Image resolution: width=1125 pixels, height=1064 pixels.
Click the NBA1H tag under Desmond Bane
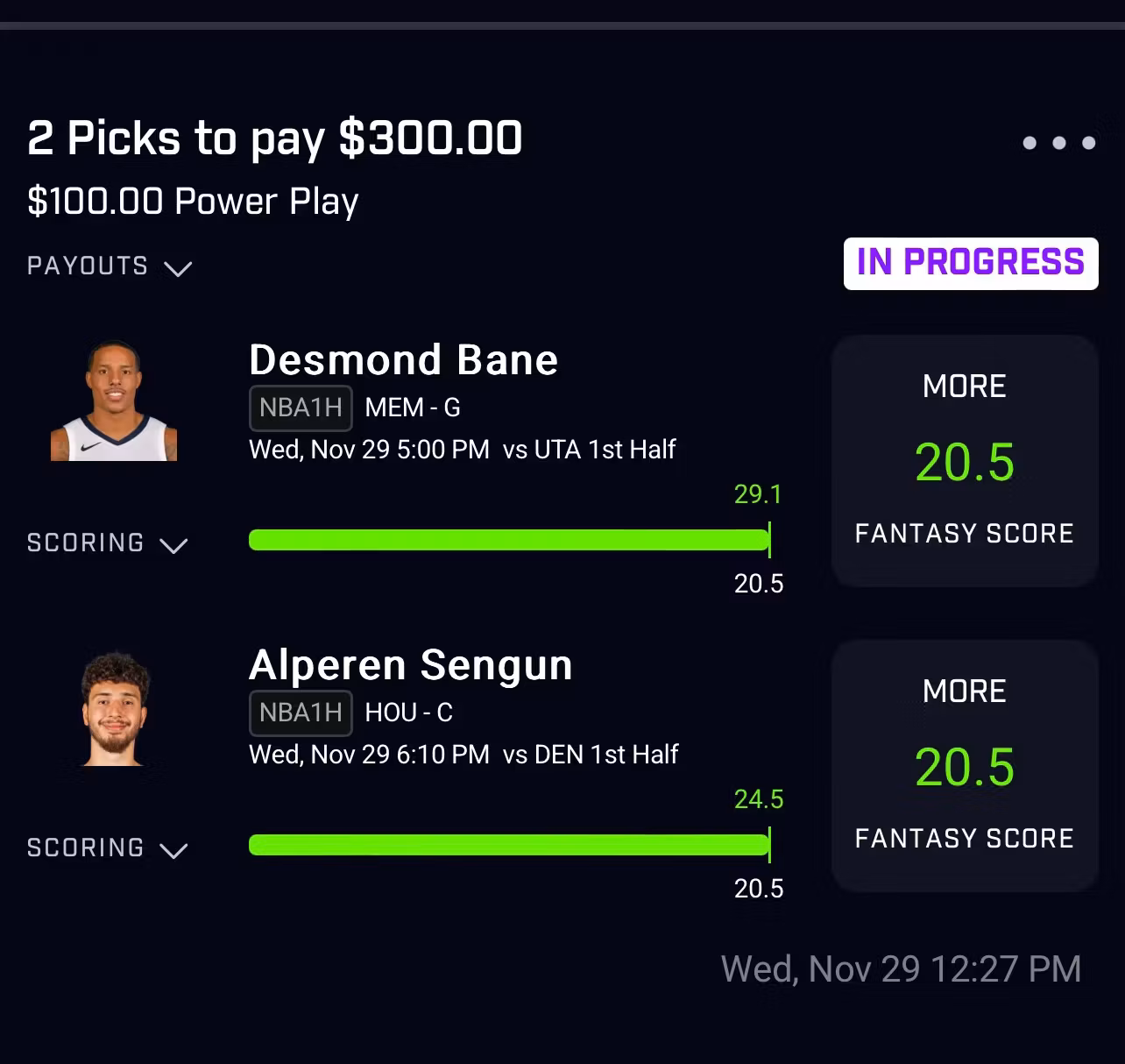pyautogui.click(x=301, y=408)
